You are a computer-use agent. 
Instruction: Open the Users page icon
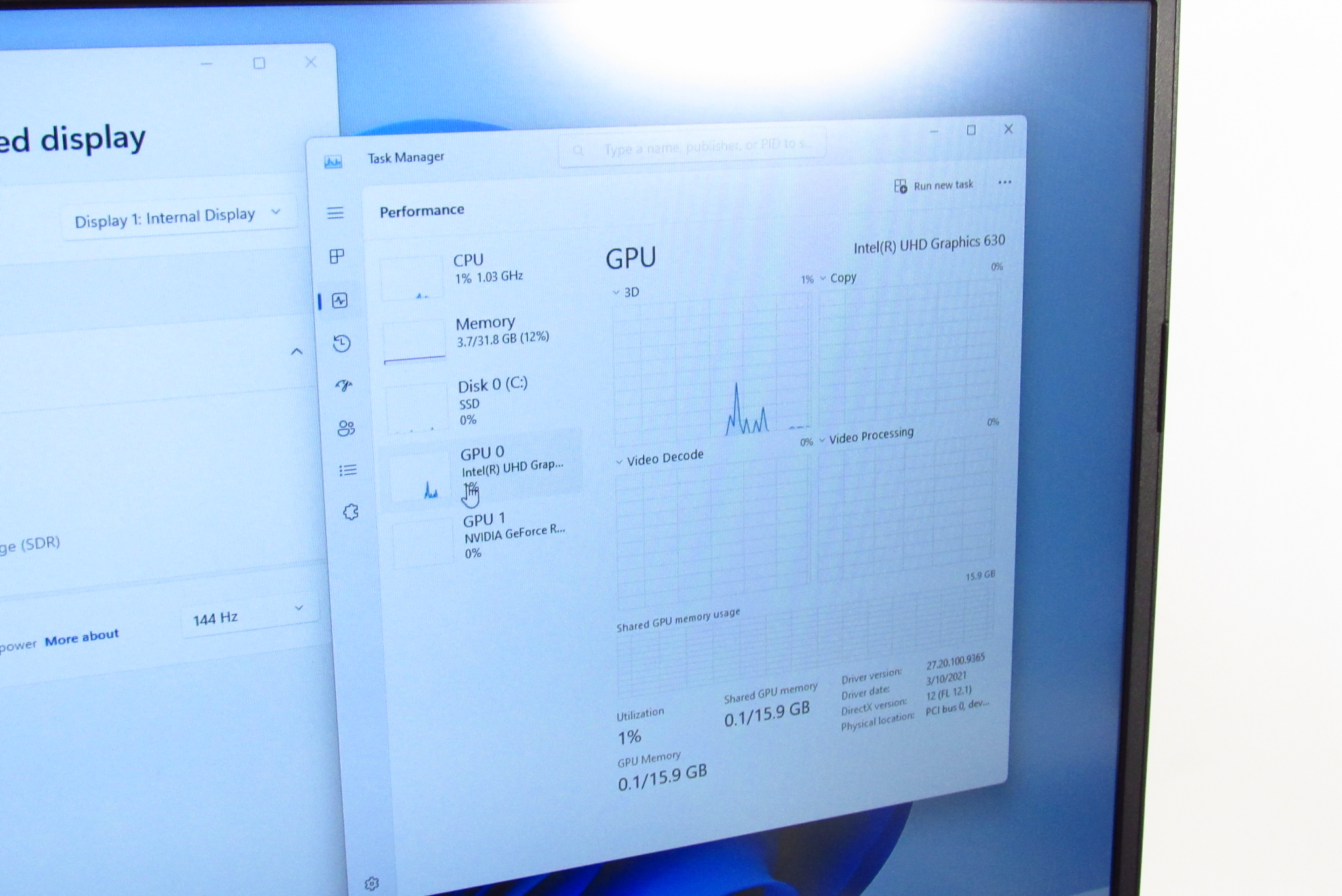pos(346,428)
